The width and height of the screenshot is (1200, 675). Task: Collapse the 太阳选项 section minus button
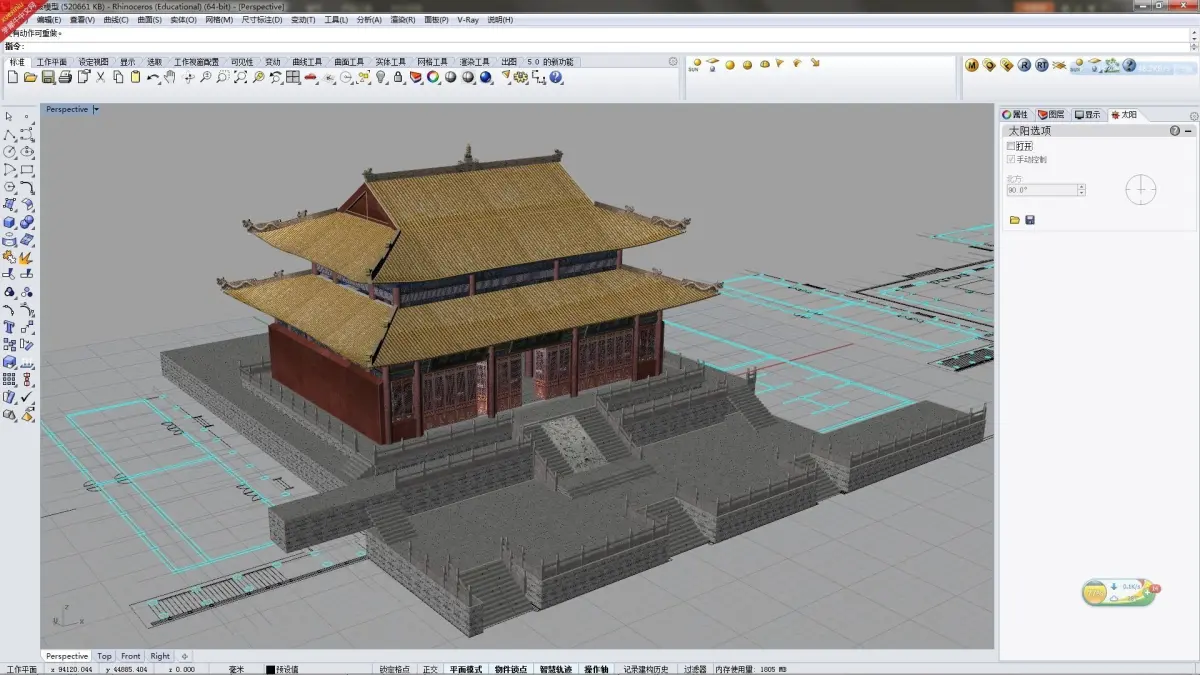(x=1188, y=131)
